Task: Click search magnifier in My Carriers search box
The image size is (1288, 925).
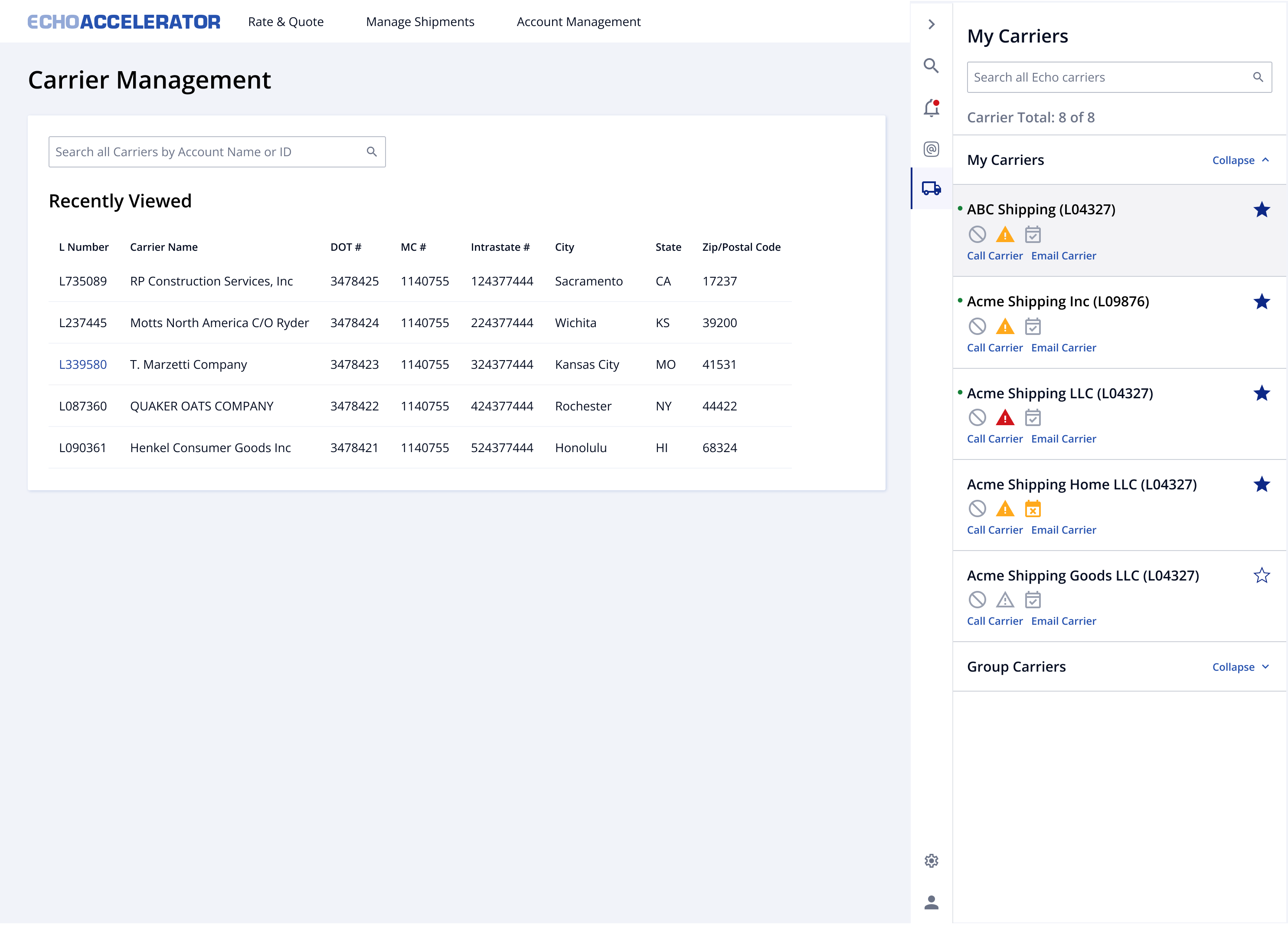Action: coord(1258,77)
